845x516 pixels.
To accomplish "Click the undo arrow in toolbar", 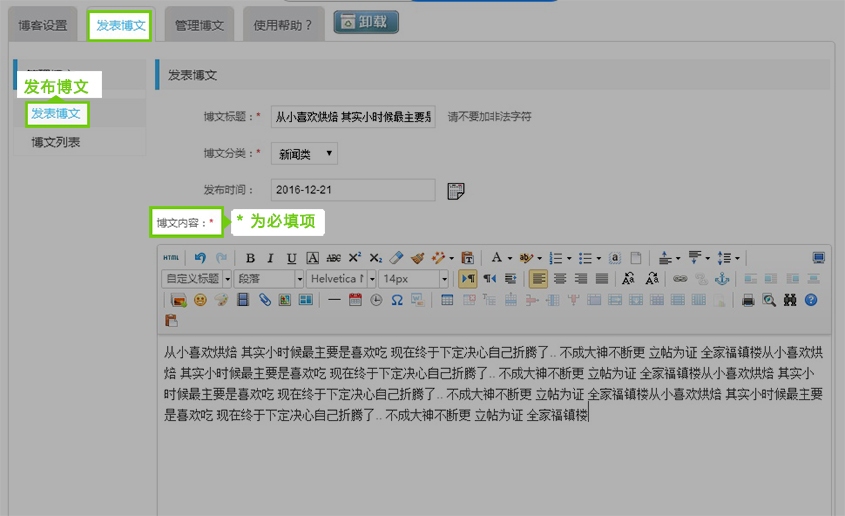I will click(201, 258).
